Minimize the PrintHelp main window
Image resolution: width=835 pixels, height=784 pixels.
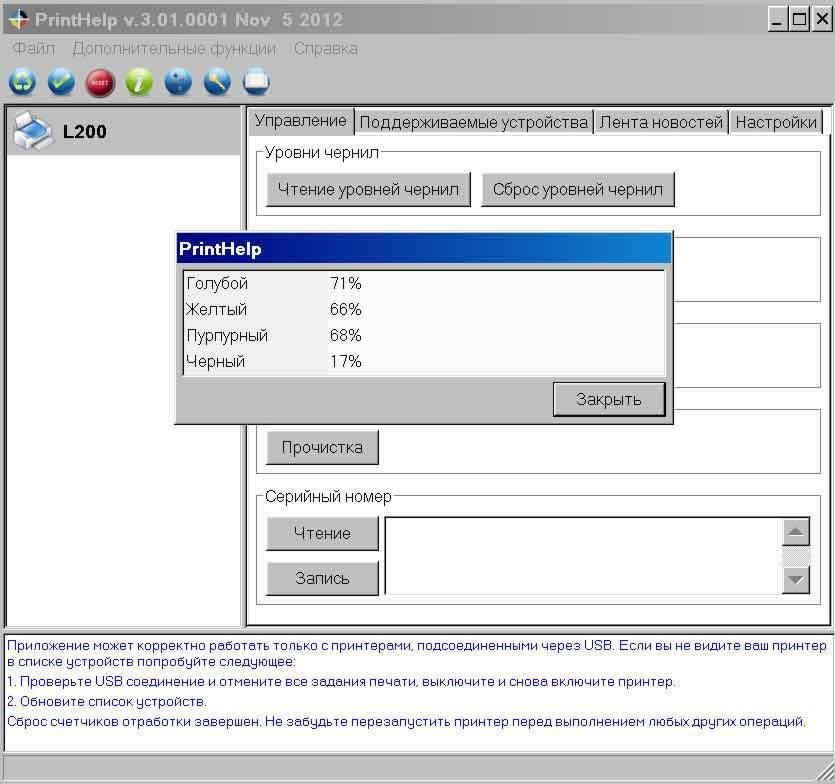778,20
